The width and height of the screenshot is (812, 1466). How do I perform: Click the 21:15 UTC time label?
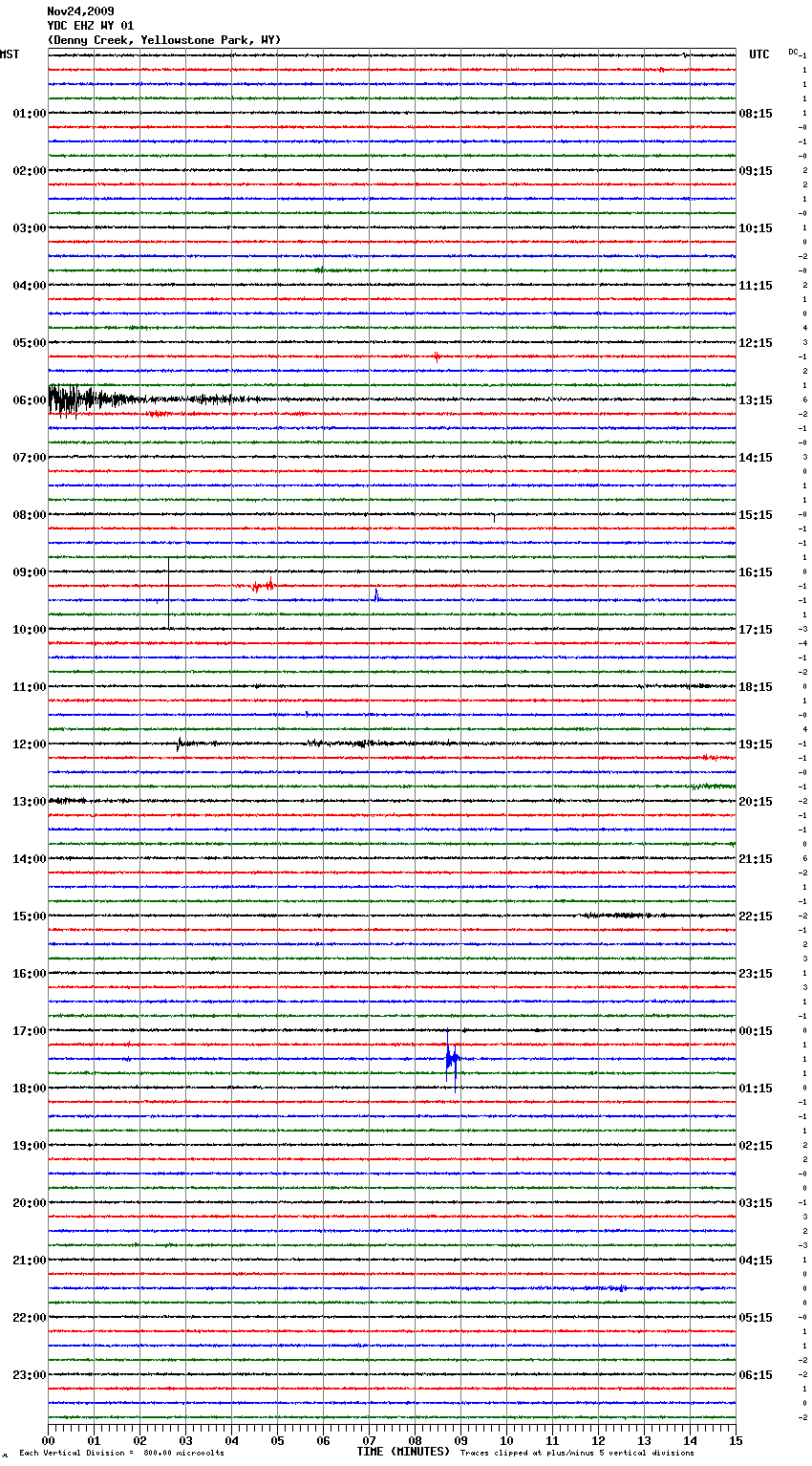click(x=756, y=859)
